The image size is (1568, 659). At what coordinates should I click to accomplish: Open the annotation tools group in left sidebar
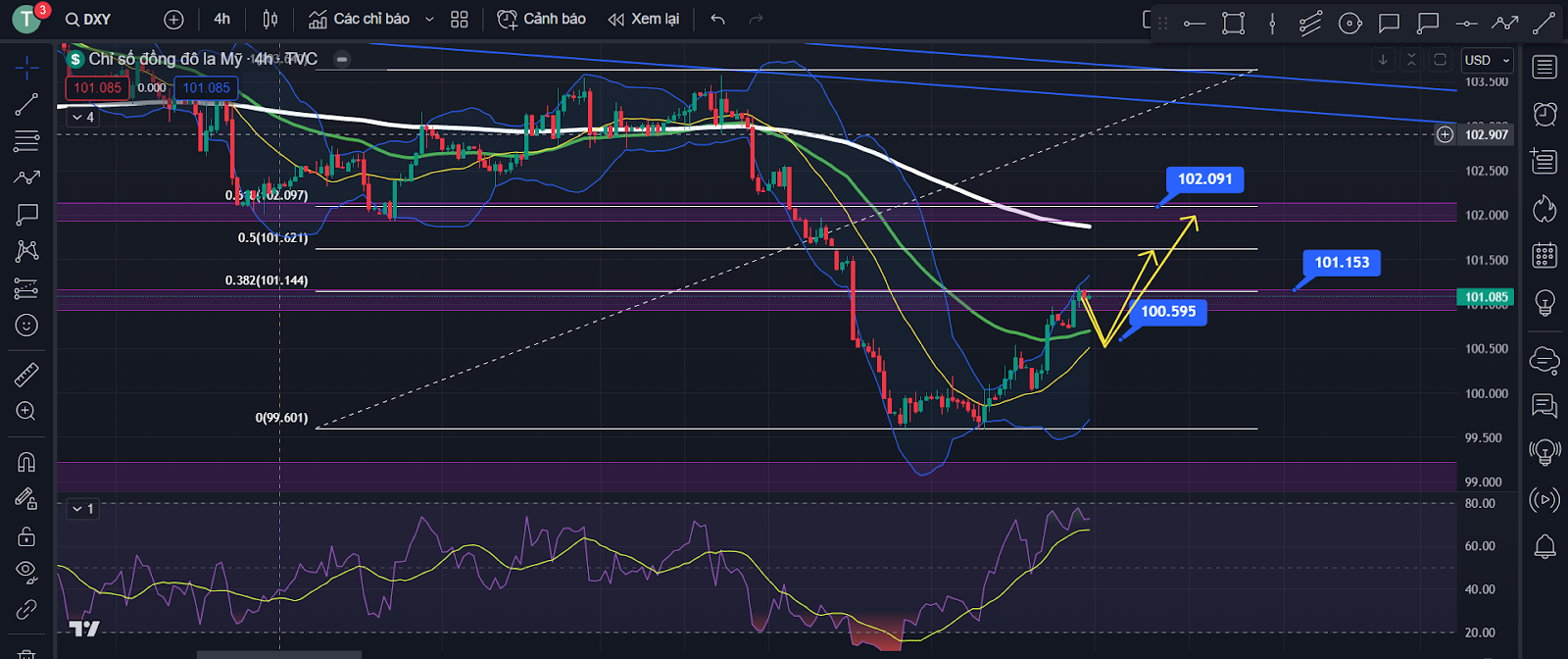tap(26, 214)
